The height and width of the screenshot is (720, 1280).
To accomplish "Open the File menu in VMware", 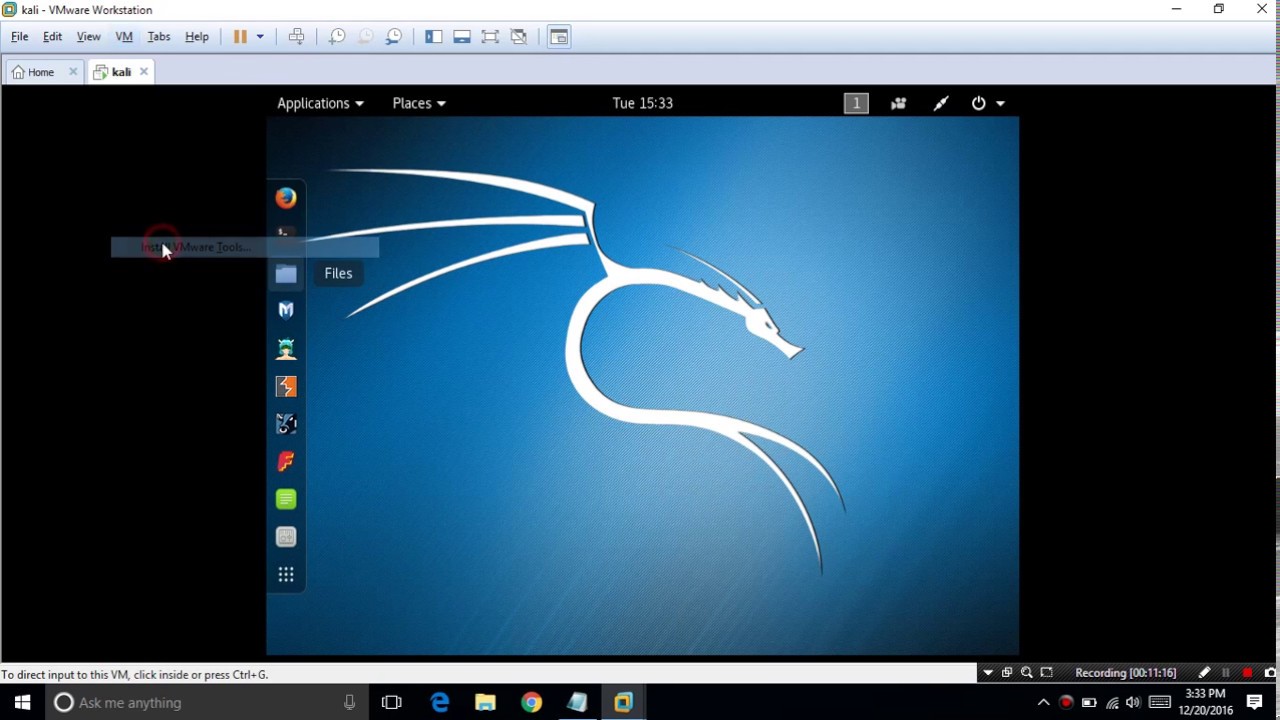I will (19, 37).
